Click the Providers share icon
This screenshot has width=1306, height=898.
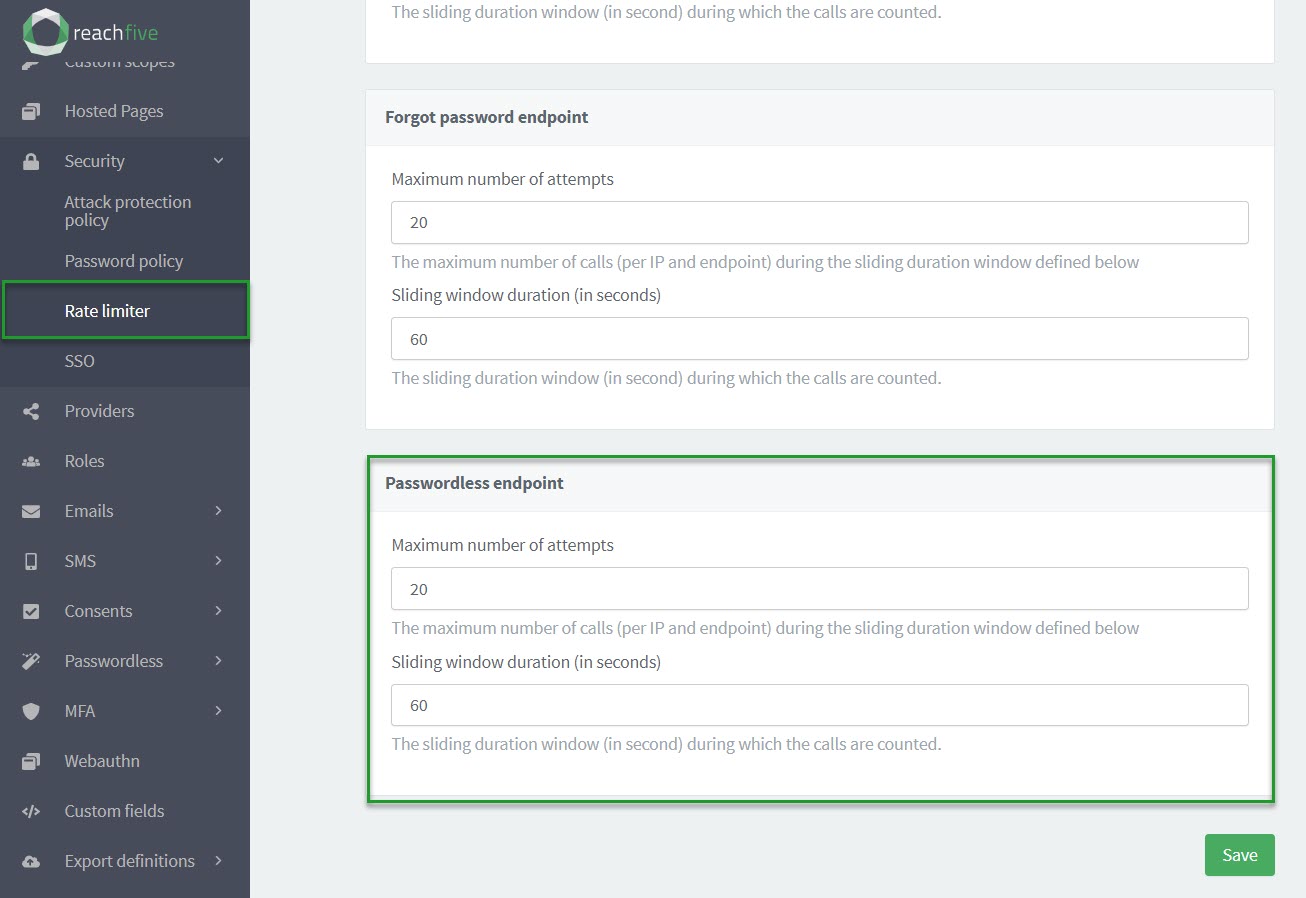click(x=31, y=411)
